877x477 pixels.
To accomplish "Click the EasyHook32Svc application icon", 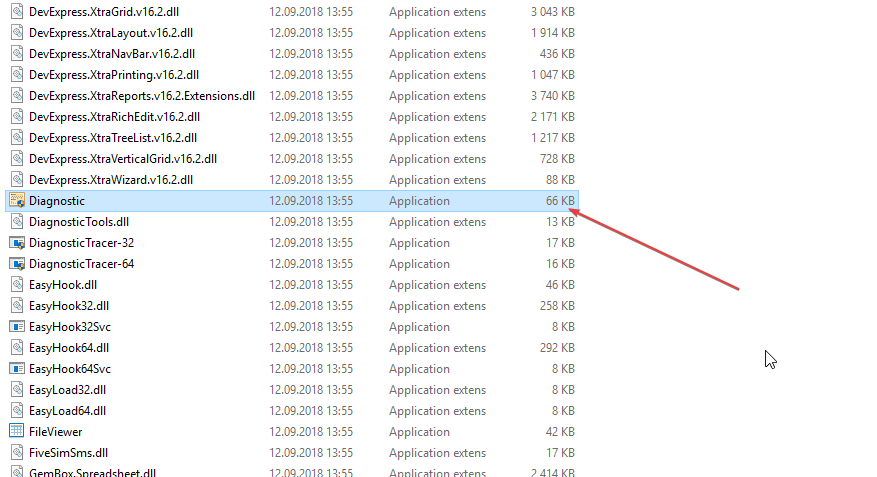I will [17, 327].
